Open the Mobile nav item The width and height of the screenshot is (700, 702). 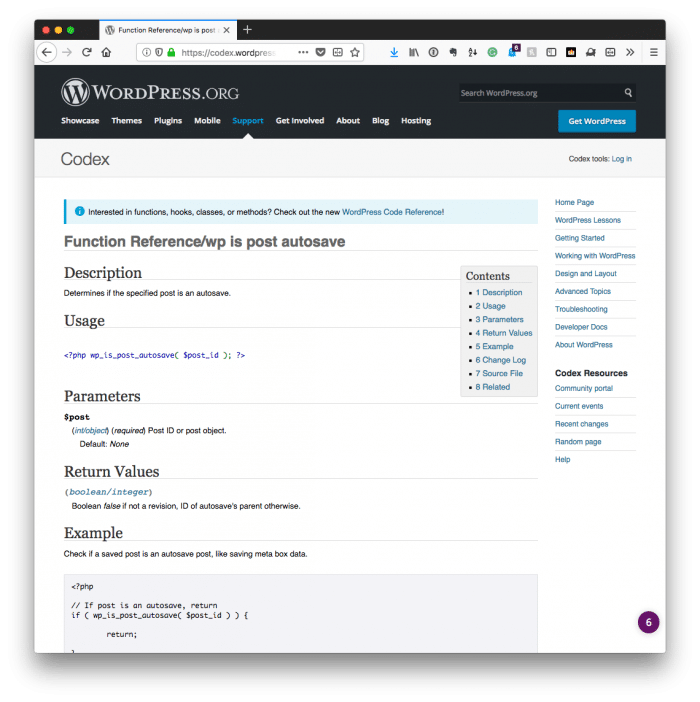(207, 120)
